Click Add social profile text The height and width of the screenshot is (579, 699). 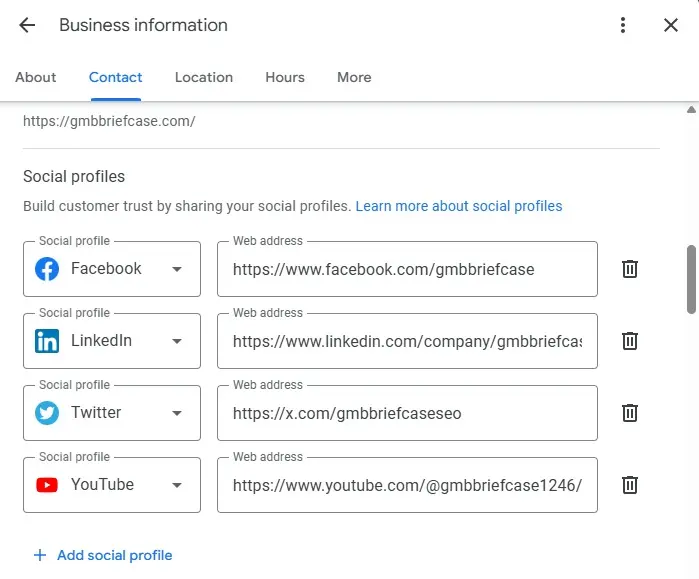click(x=115, y=555)
